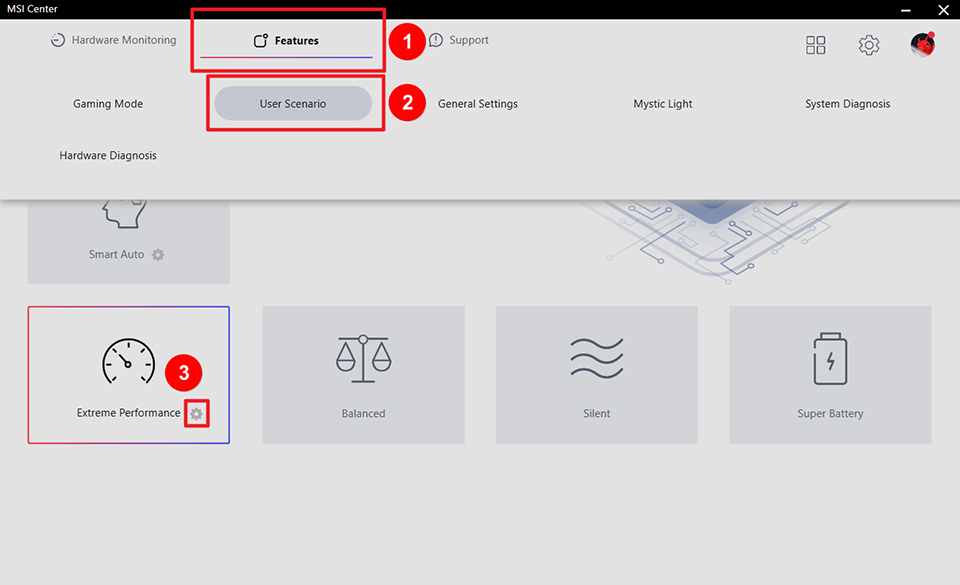Select User Scenario feature button
The width and height of the screenshot is (960, 585).
(x=293, y=104)
